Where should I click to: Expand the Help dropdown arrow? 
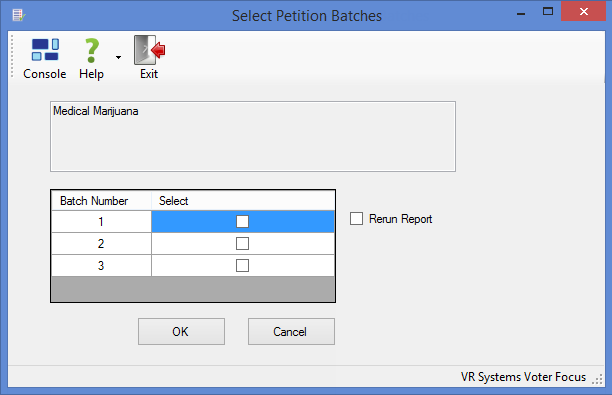click(x=118, y=57)
